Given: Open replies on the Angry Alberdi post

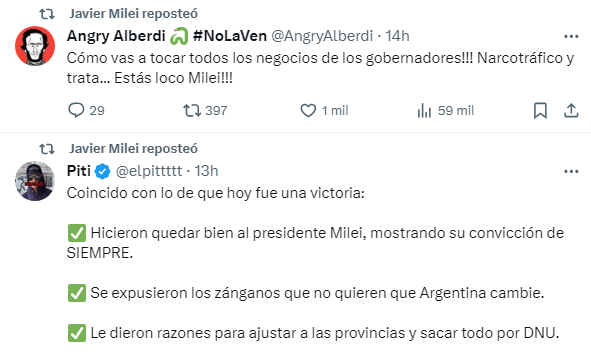Looking at the screenshot, I should 86,110.
